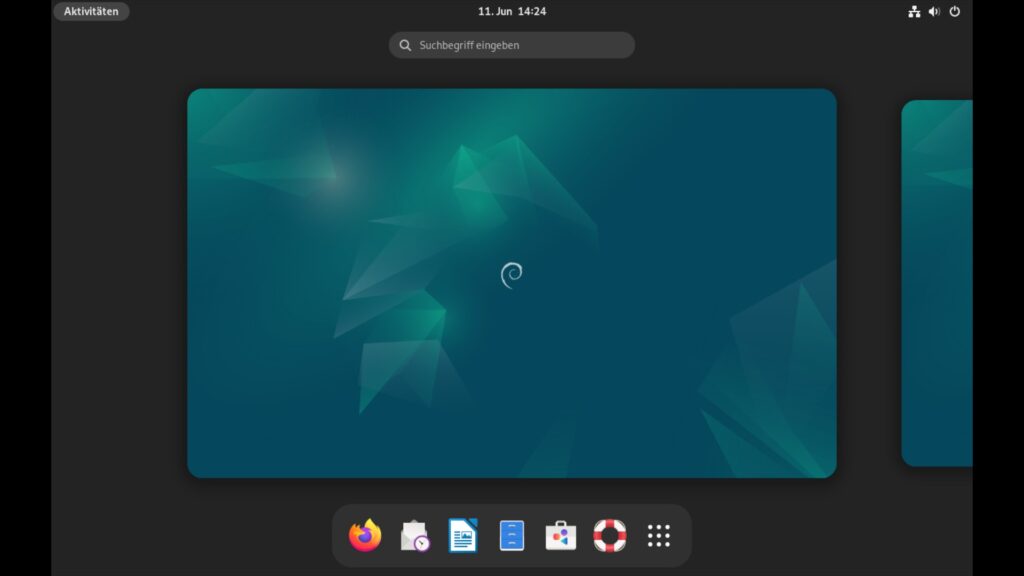Switch to the second workspace preview
The image size is (1024, 576).
click(937, 283)
